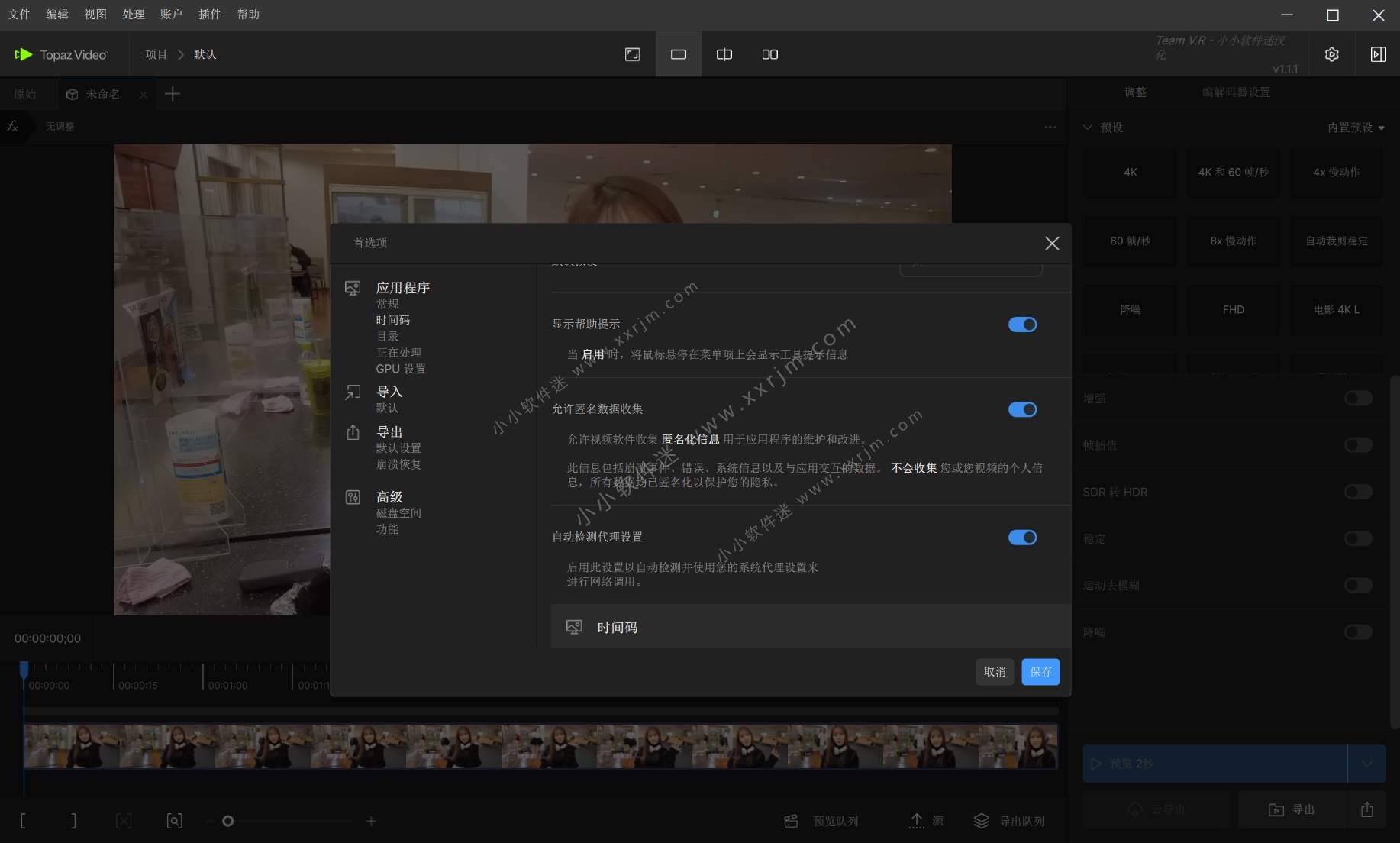Open the 内置预设 dropdown
This screenshot has width=1400, height=843.
click(x=1355, y=128)
